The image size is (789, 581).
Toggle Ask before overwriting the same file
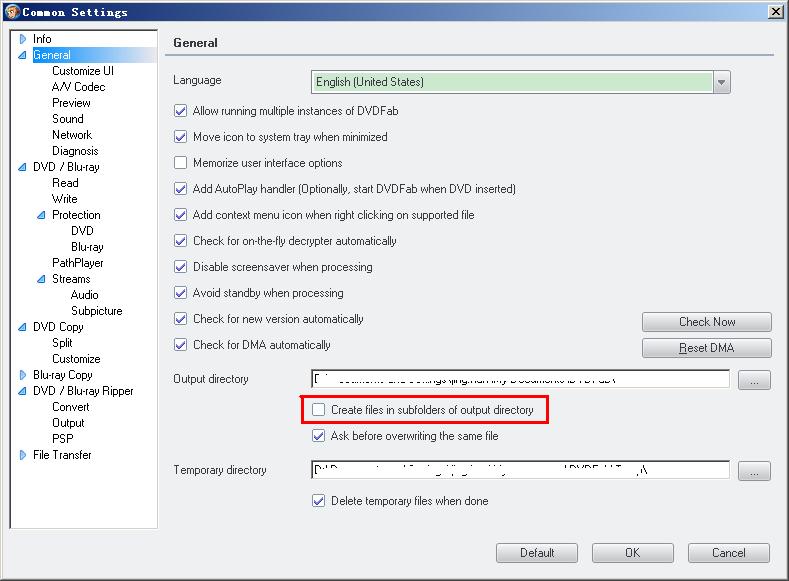(x=319, y=436)
